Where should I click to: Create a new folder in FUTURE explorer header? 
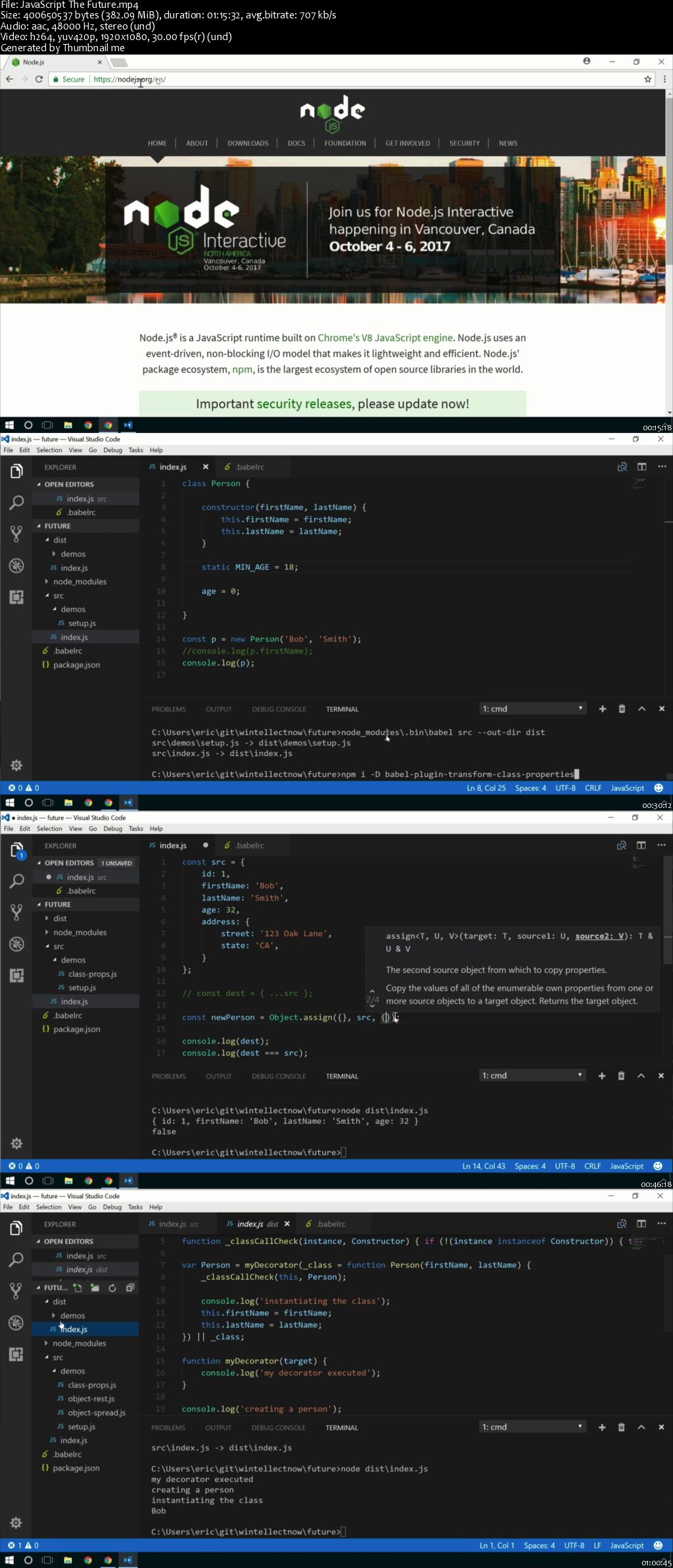point(95,1288)
